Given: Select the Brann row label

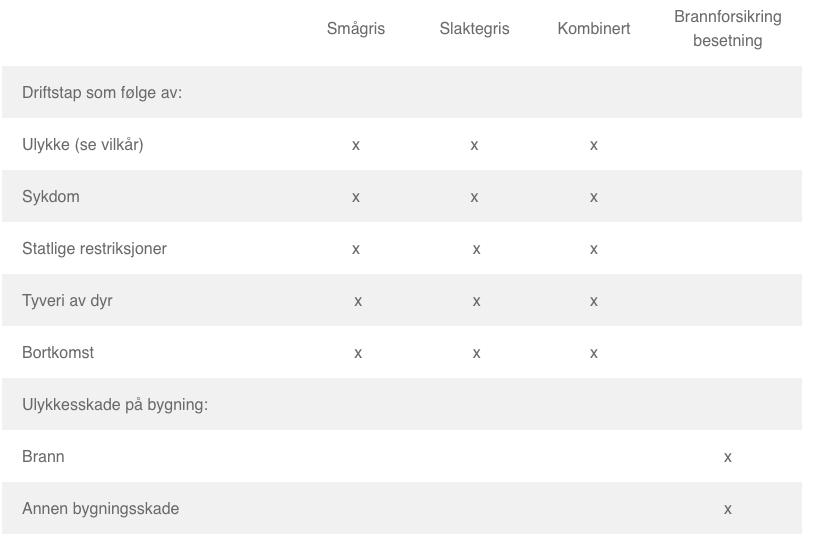Looking at the screenshot, I should [44, 456].
